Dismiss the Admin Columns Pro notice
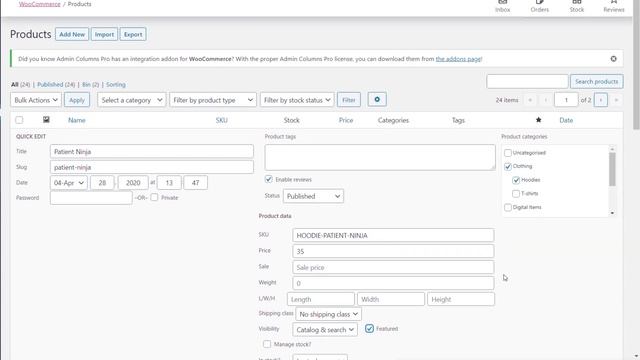Screen dimensions: 640x360 [x=613, y=59]
